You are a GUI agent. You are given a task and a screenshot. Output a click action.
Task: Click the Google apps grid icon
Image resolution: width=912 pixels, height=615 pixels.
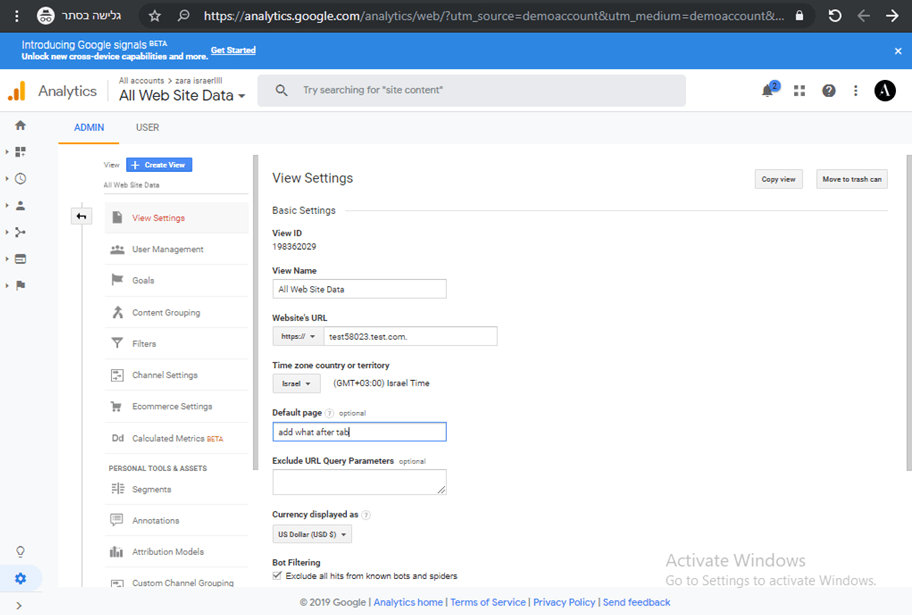[799, 91]
